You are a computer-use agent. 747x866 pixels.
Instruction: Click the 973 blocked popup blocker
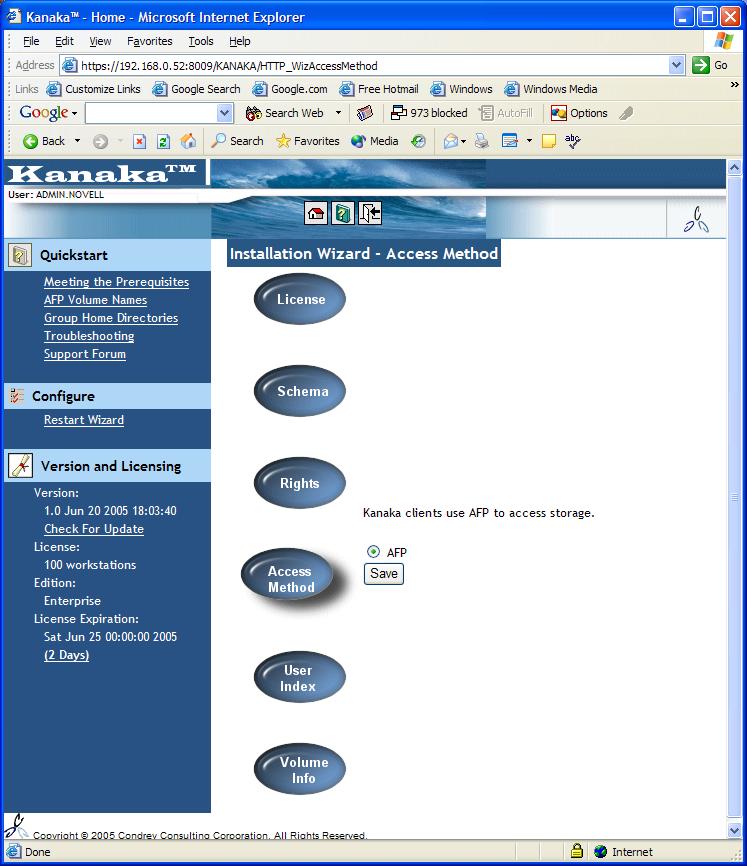(429, 113)
